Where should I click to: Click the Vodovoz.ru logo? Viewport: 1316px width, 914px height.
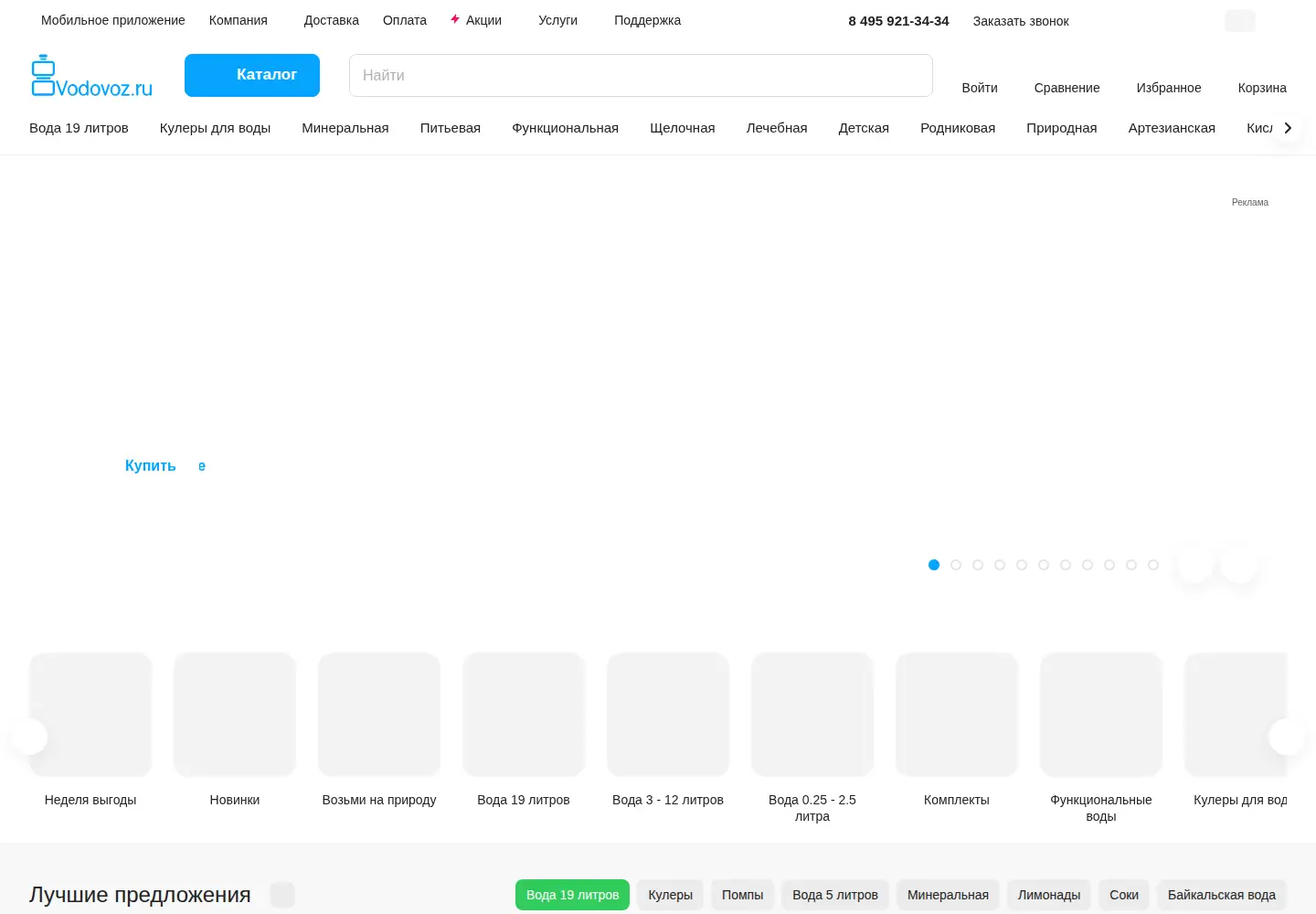pyautogui.click(x=92, y=76)
